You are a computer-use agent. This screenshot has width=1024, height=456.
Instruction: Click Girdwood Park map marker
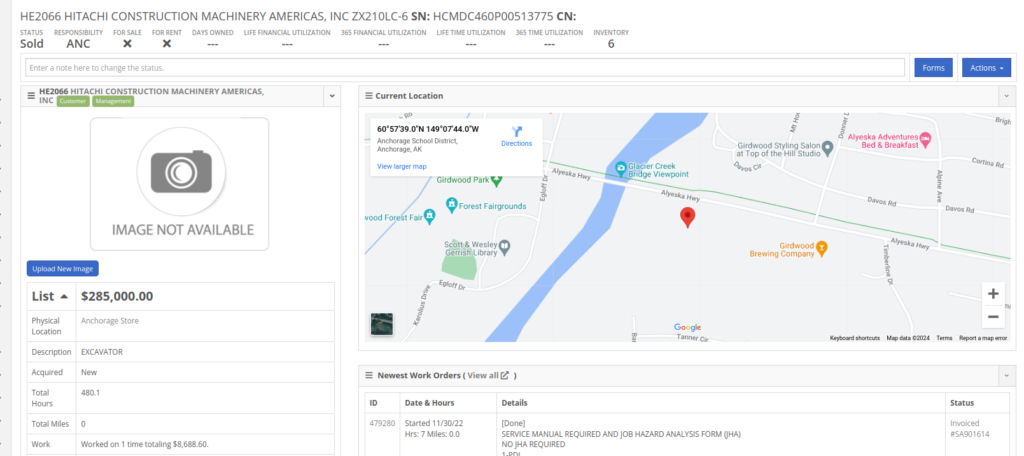pyautogui.click(x=497, y=178)
